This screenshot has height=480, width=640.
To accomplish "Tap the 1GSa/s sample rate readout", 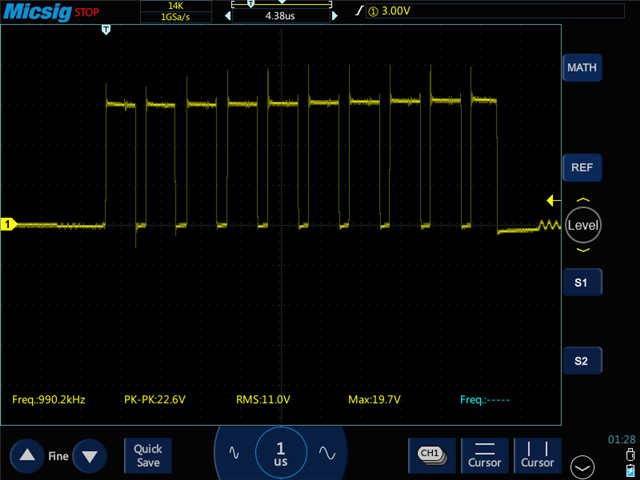I will [x=176, y=17].
